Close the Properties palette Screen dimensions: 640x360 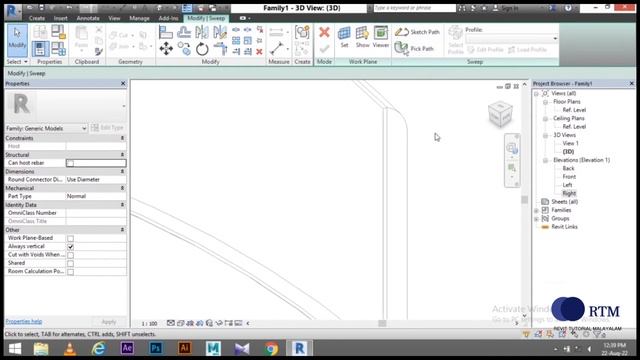[x=123, y=83]
